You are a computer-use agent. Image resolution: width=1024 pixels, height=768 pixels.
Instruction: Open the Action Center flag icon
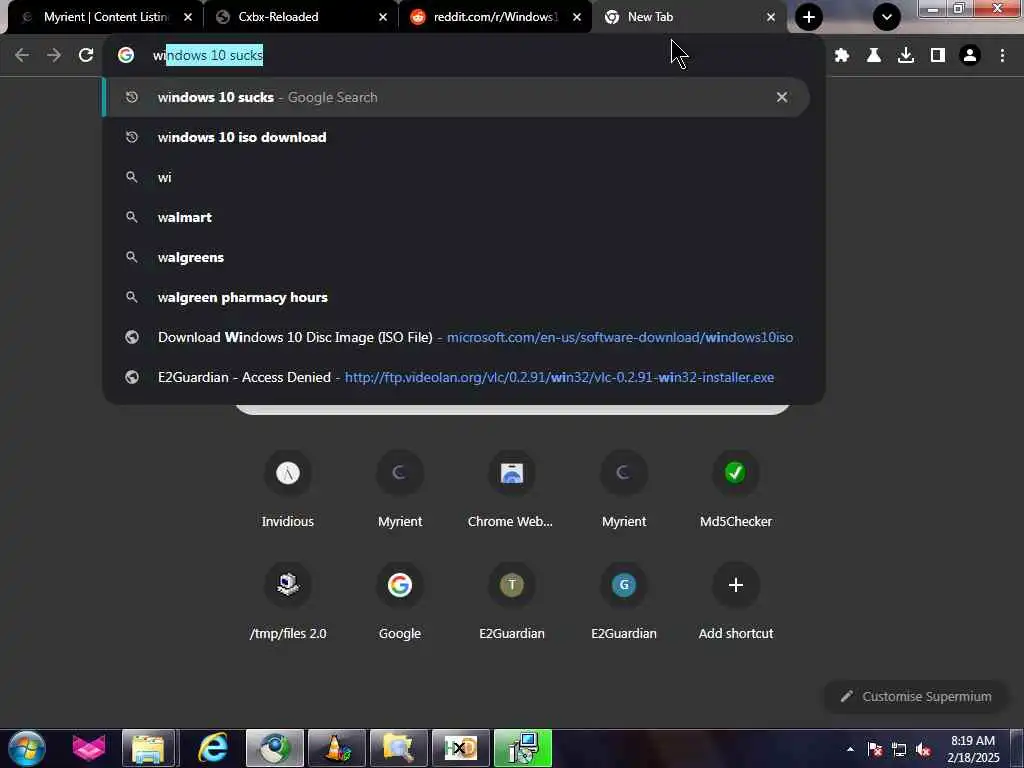875,750
